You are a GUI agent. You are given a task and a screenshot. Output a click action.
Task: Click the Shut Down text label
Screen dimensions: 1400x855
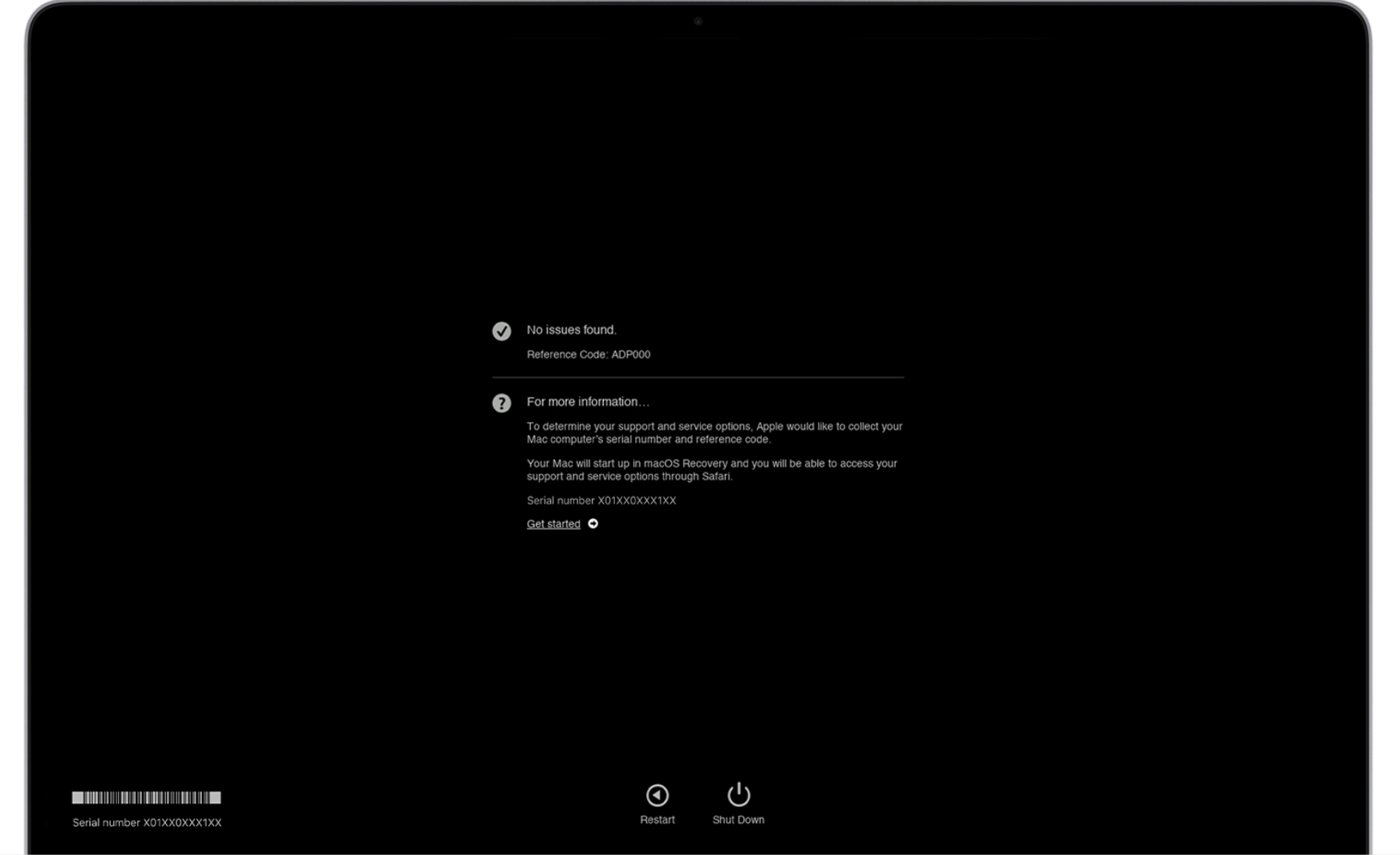(738, 820)
